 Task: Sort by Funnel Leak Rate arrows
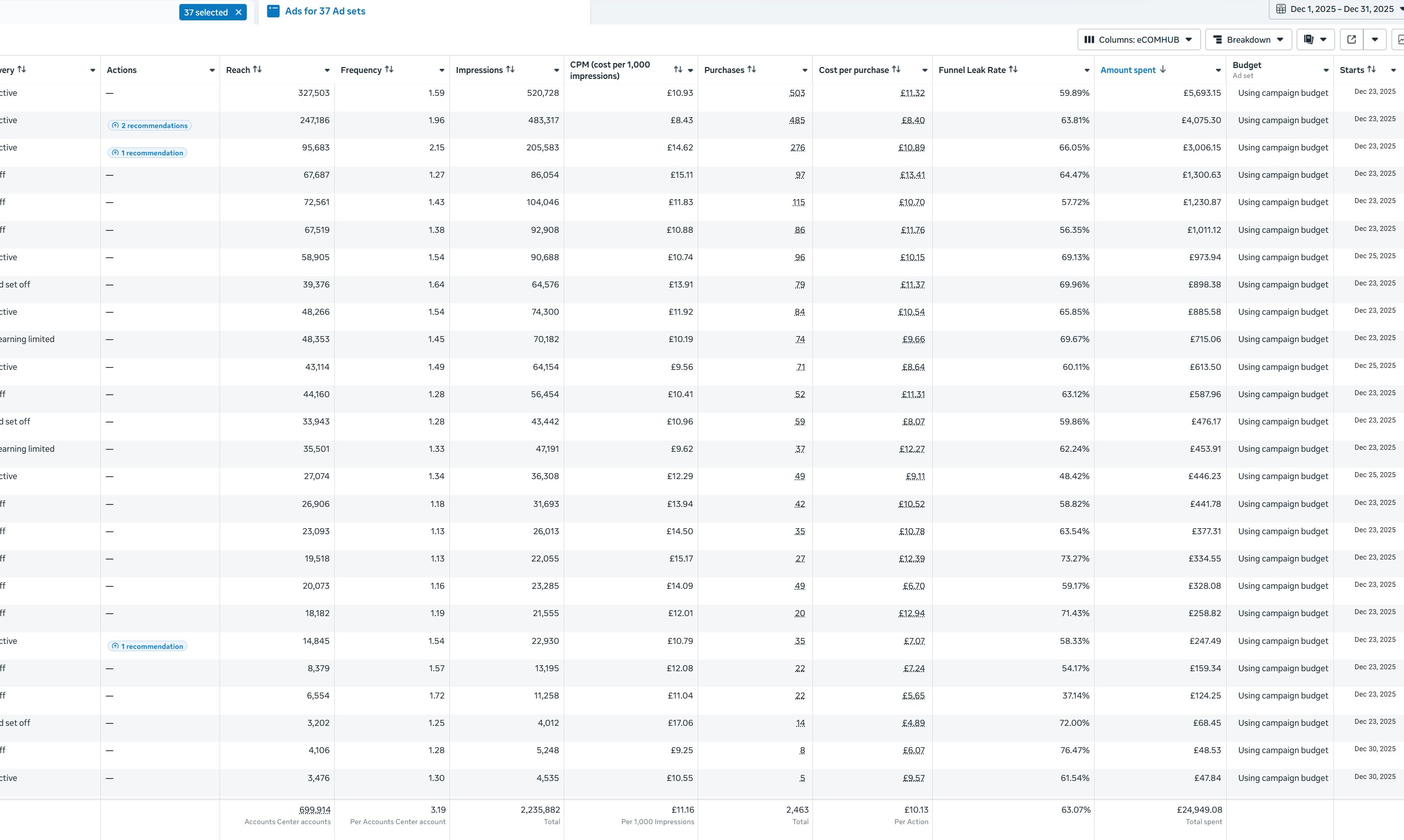1013,70
